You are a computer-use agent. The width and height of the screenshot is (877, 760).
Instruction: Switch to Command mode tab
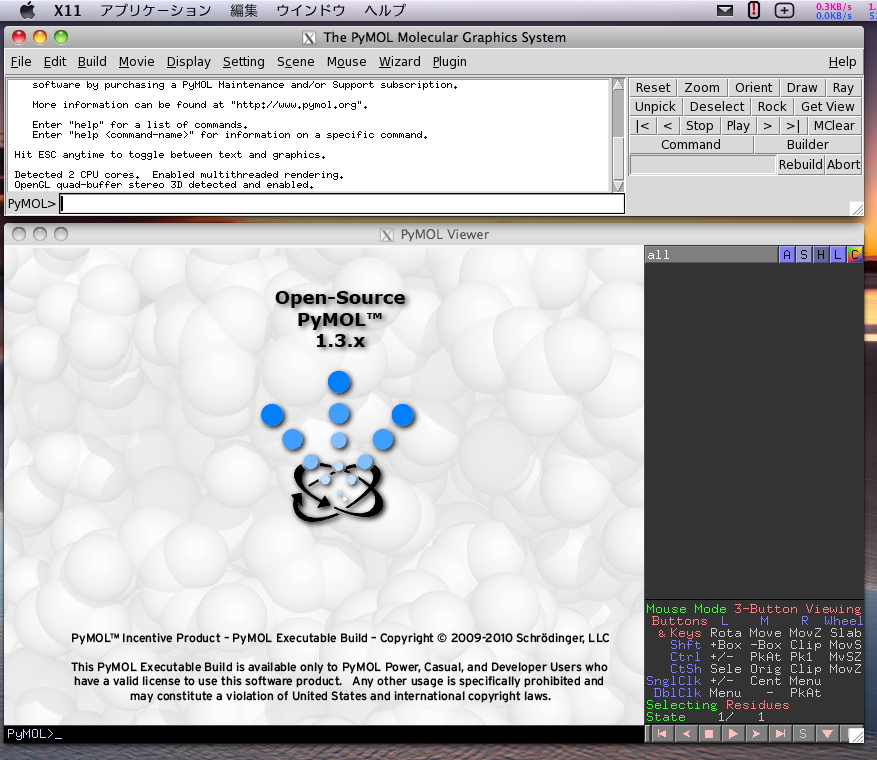(691, 145)
